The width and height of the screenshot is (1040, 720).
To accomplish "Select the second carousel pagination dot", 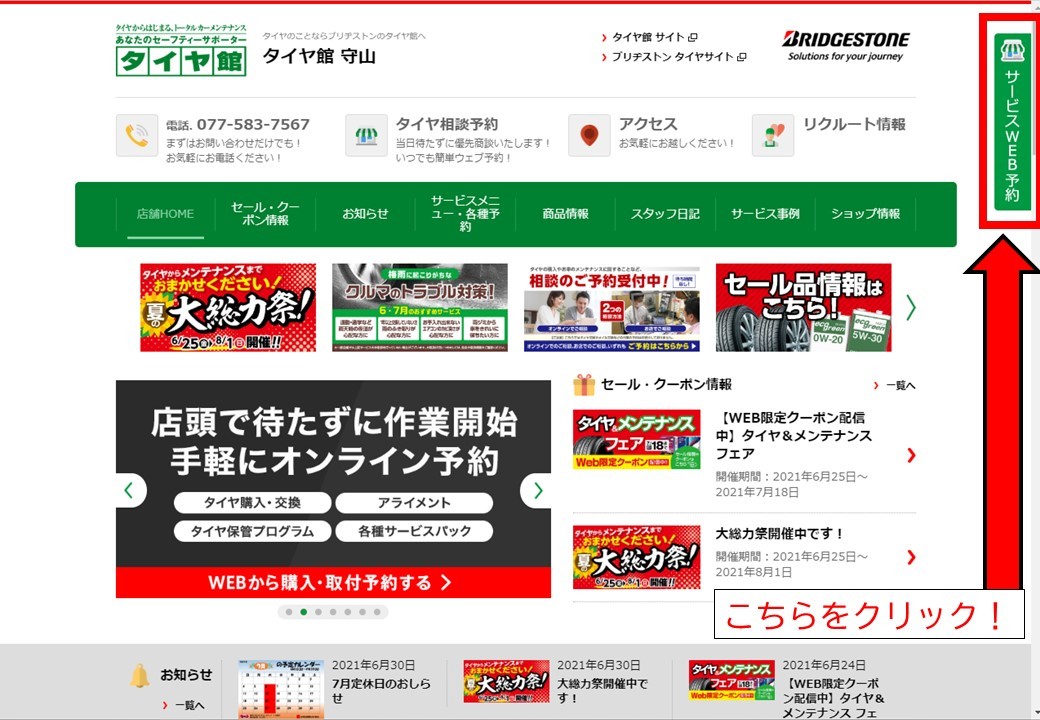I will coord(304,612).
